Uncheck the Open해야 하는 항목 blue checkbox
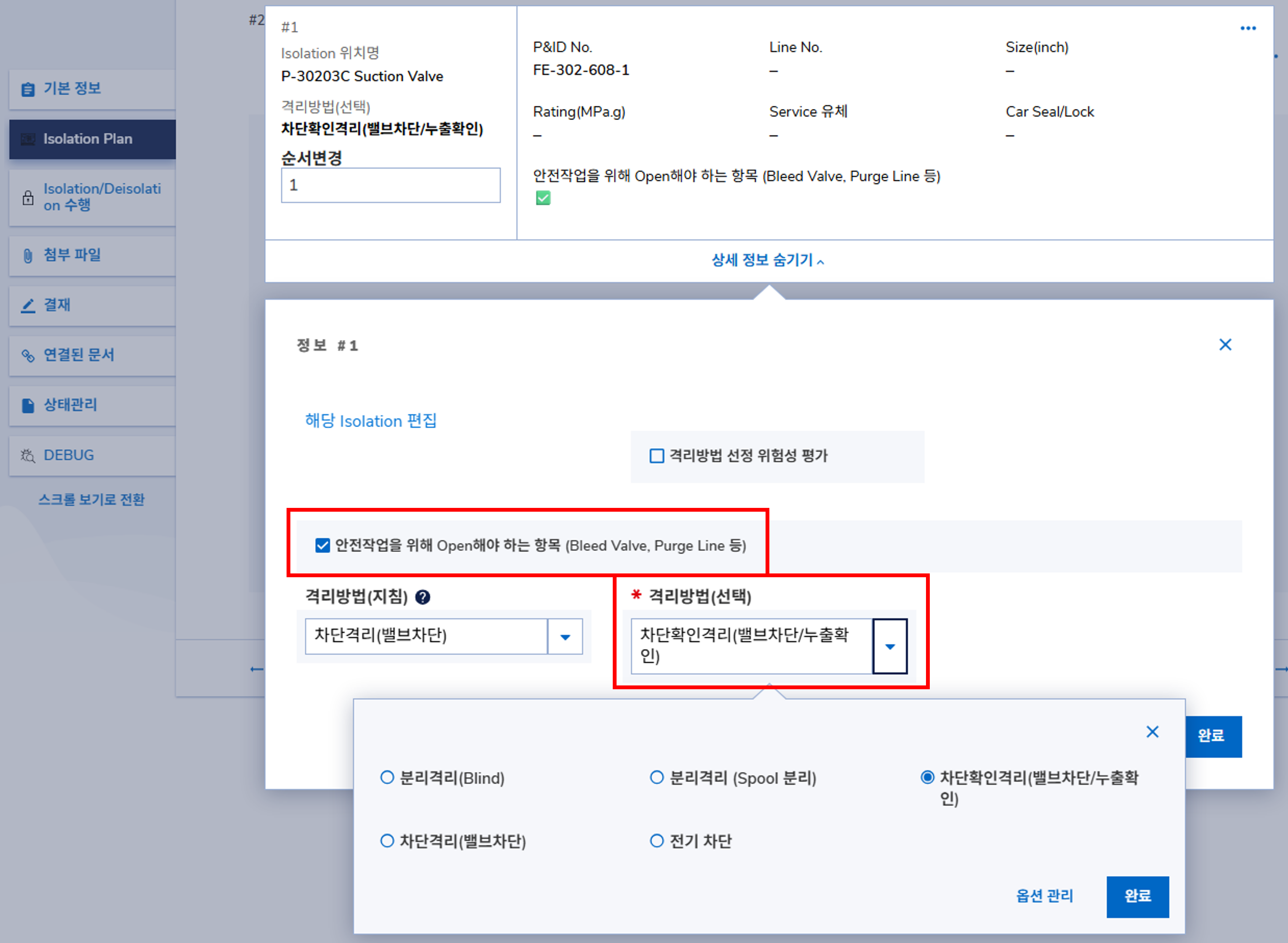Screen dimensions: 1288x943 click(x=322, y=545)
